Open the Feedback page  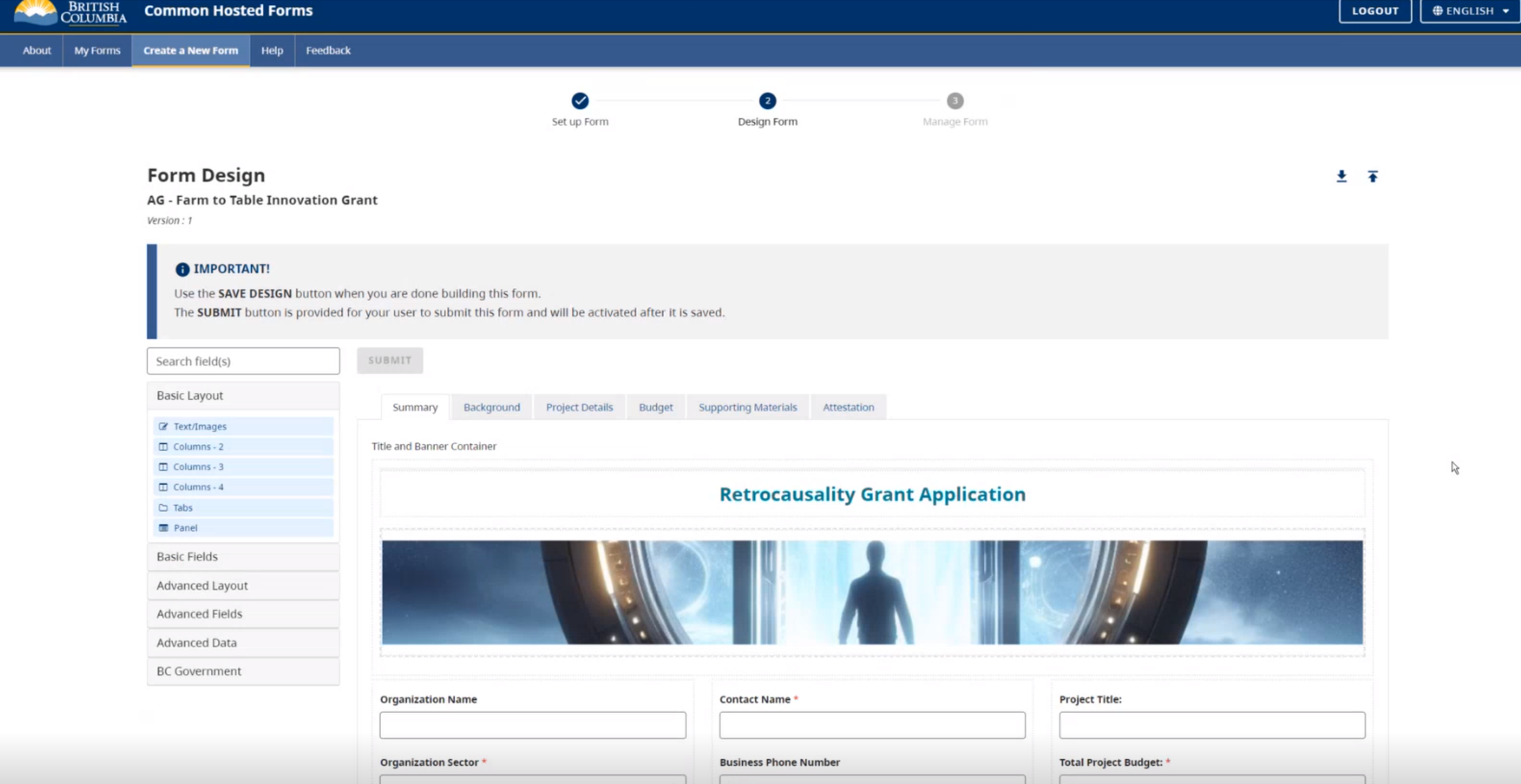[328, 50]
